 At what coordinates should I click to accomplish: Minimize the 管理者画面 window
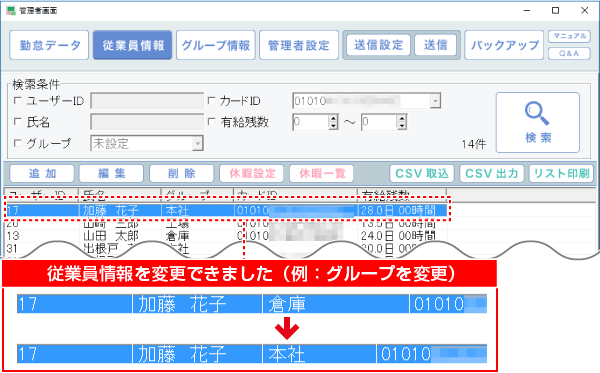click(527, 11)
